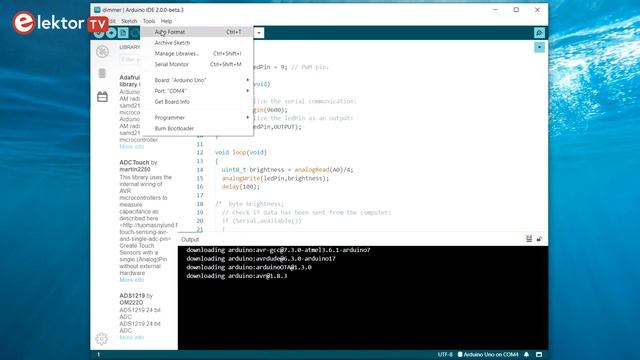Screen dimensions: 640x360
Task: Select Auto Format from Tools menu
Action: click(x=198, y=32)
